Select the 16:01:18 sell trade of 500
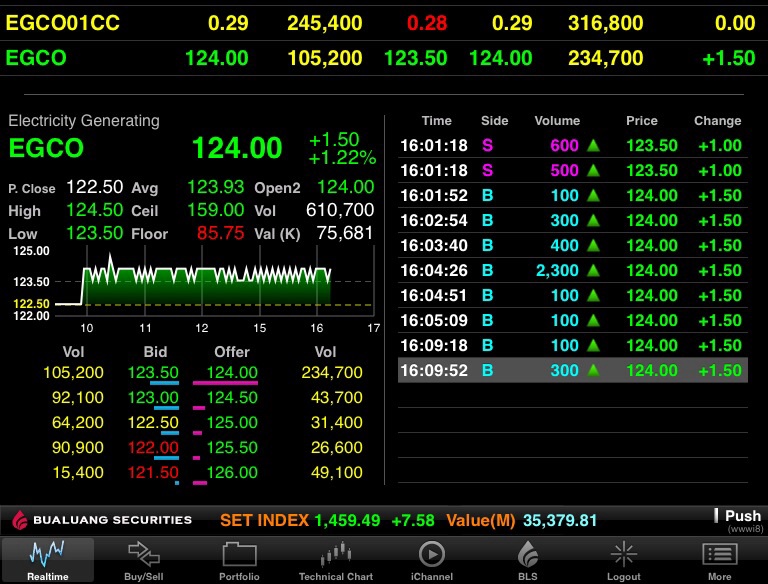The image size is (768, 584). [573, 170]
